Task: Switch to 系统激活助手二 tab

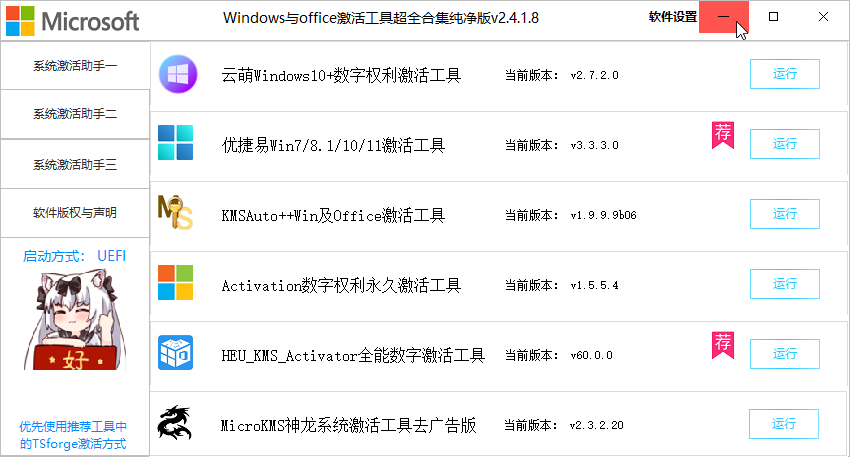Action: 75,114
